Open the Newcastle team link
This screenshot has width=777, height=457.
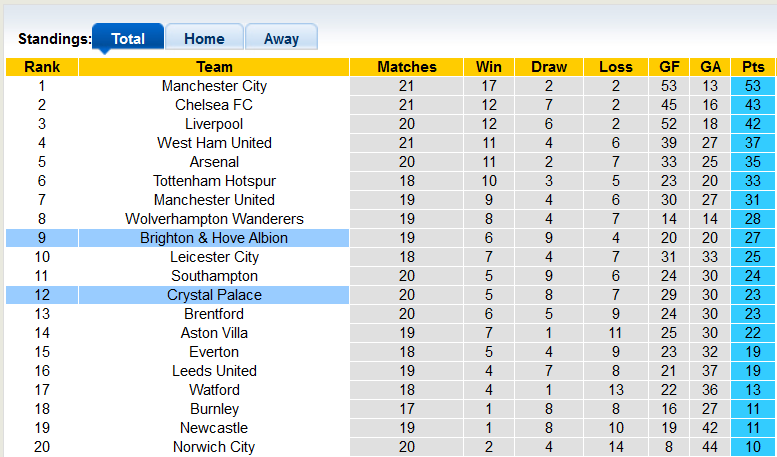click(x=214, y=428)
